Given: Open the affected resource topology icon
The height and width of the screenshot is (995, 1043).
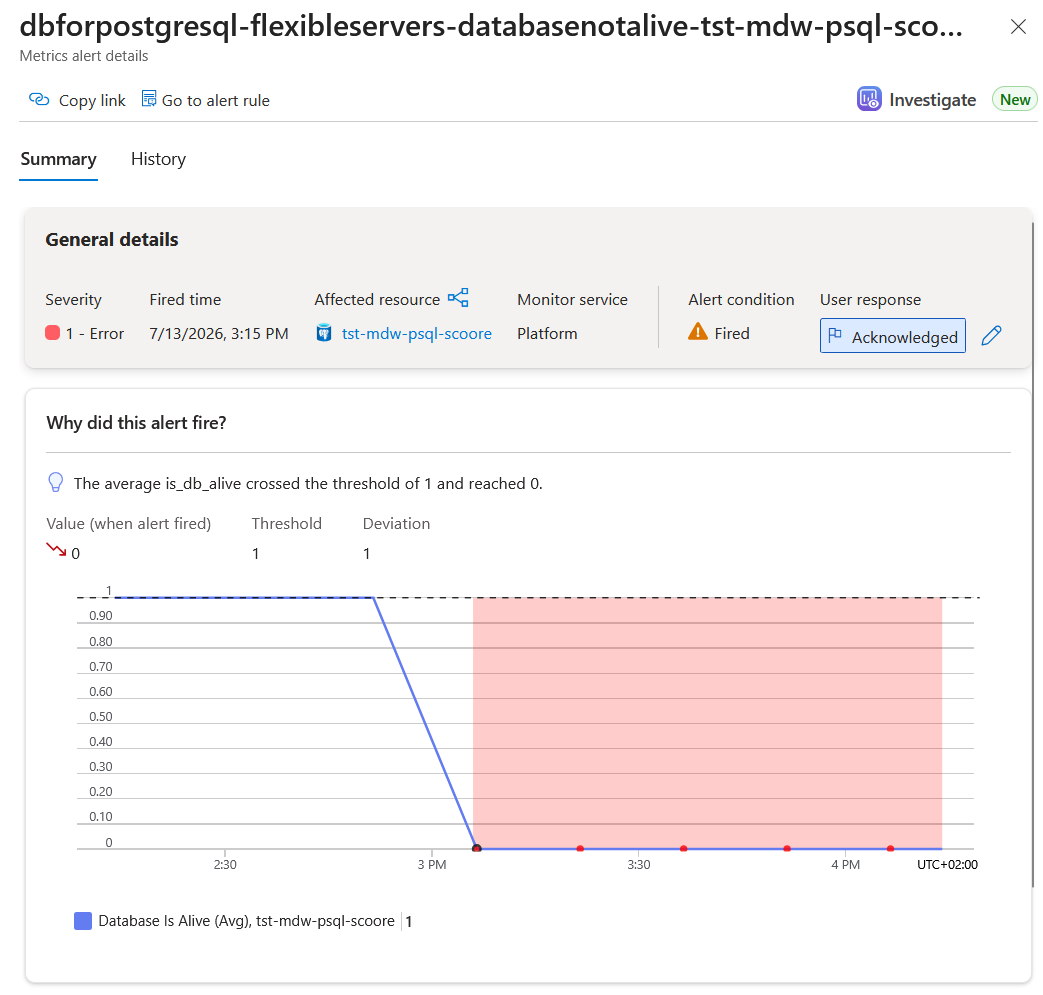Looking at the screenshot, I should (458, 297).
